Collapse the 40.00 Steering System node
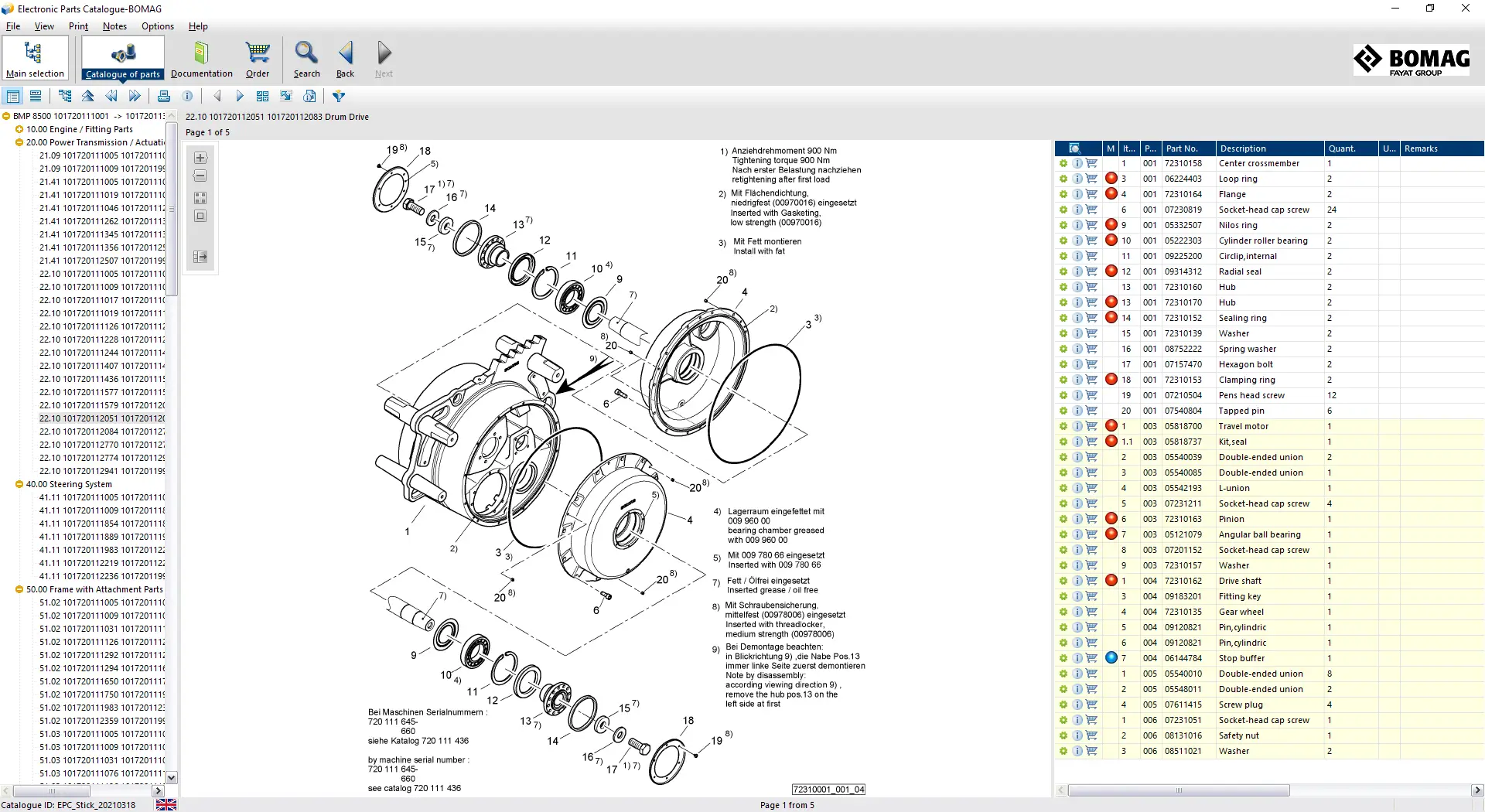The height and width of the screenshot is (812, 1485). click(19, 485)
